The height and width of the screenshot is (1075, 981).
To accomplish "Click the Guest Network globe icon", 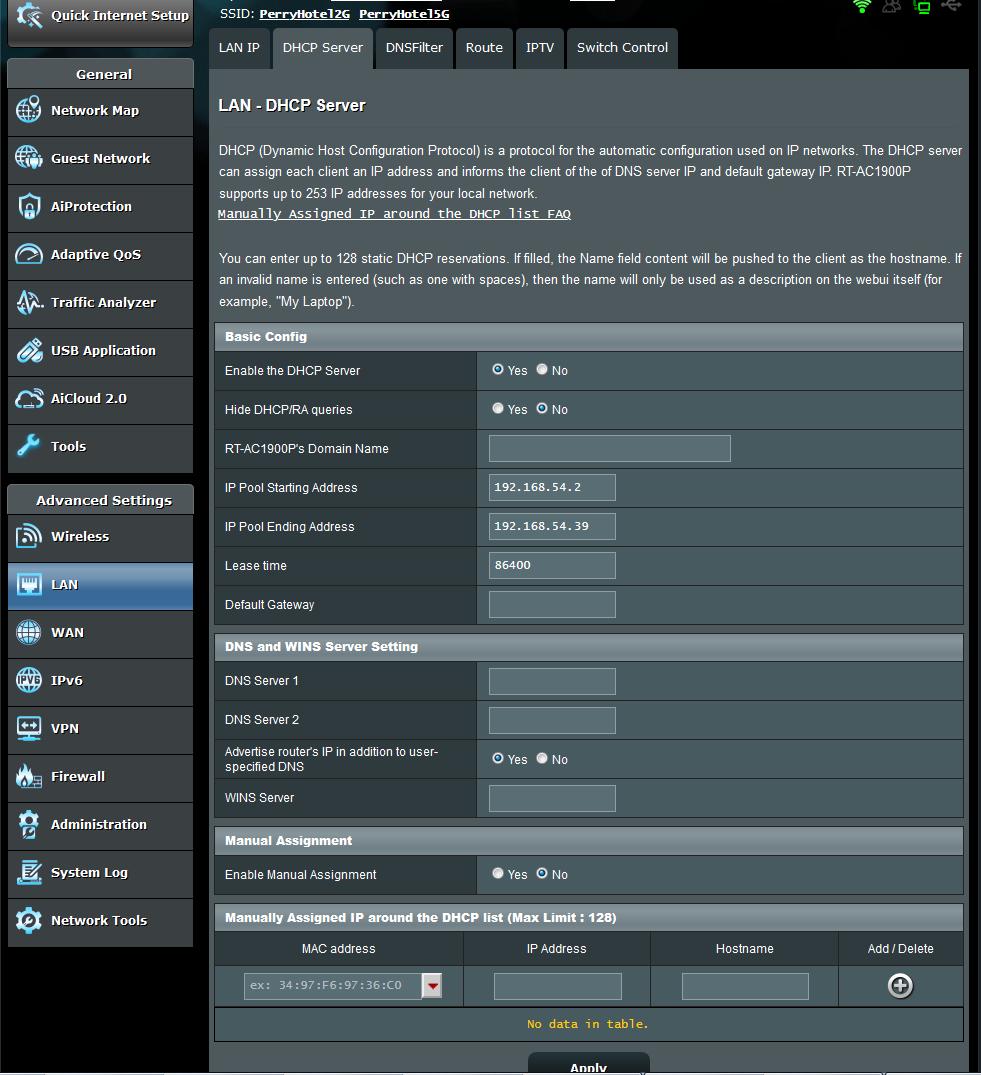I will (29, 158).
